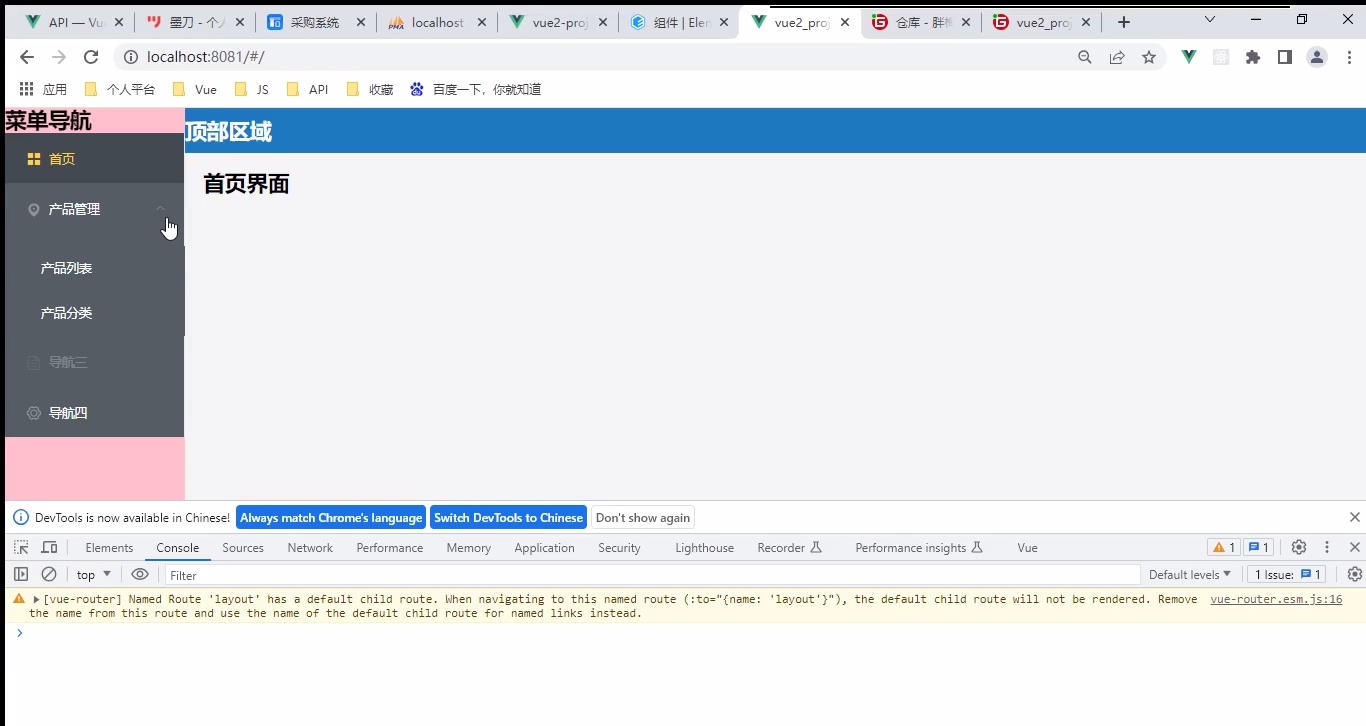Switch to the Network tab
The height and width of the screenshot is (726, 1366).
pyautogui.click(x=310, y=547)
